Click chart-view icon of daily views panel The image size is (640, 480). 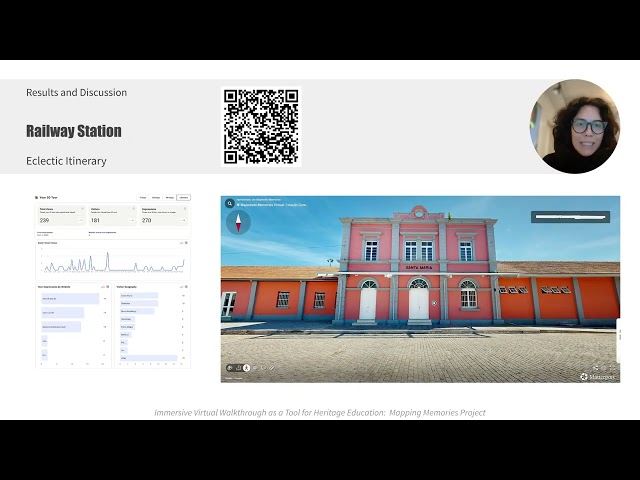tap(182, 243)
